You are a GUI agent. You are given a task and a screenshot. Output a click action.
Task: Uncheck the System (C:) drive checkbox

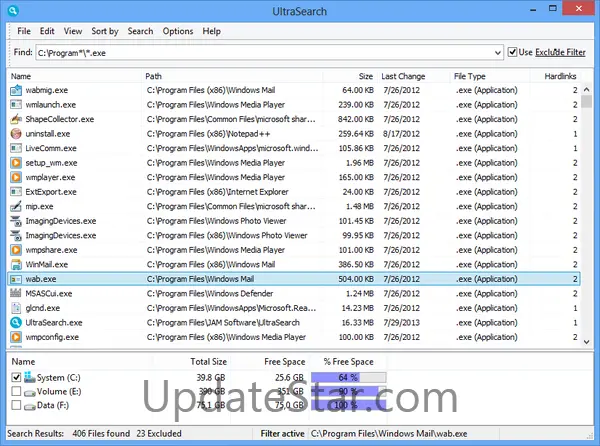pos(16,378)
